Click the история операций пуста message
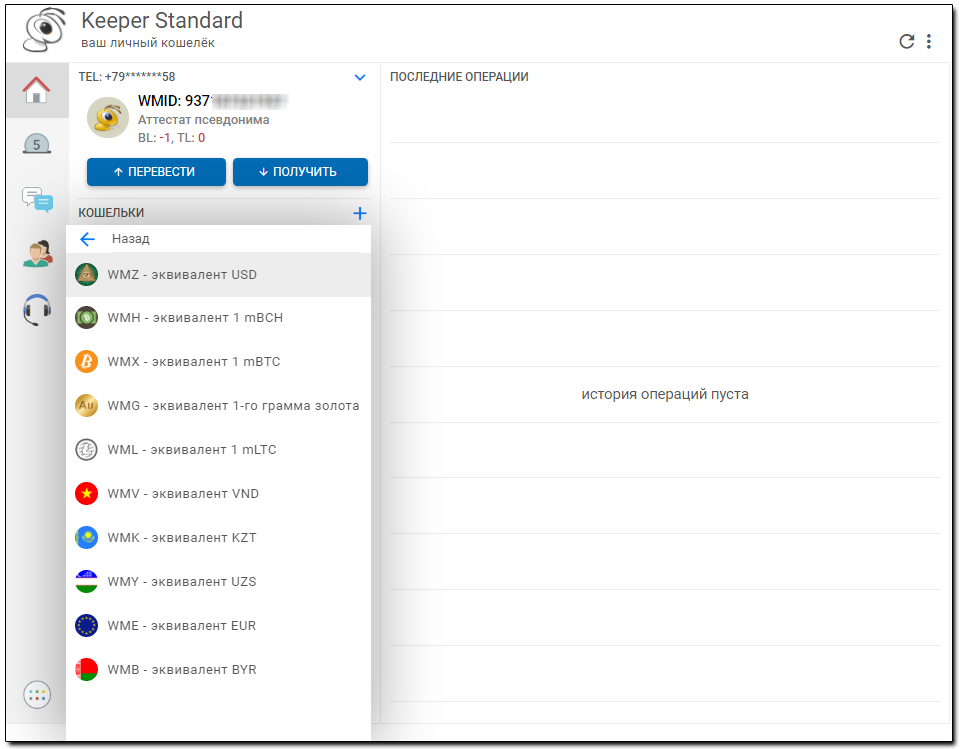The height and width of the screenshot is (749, 960). 665,394
